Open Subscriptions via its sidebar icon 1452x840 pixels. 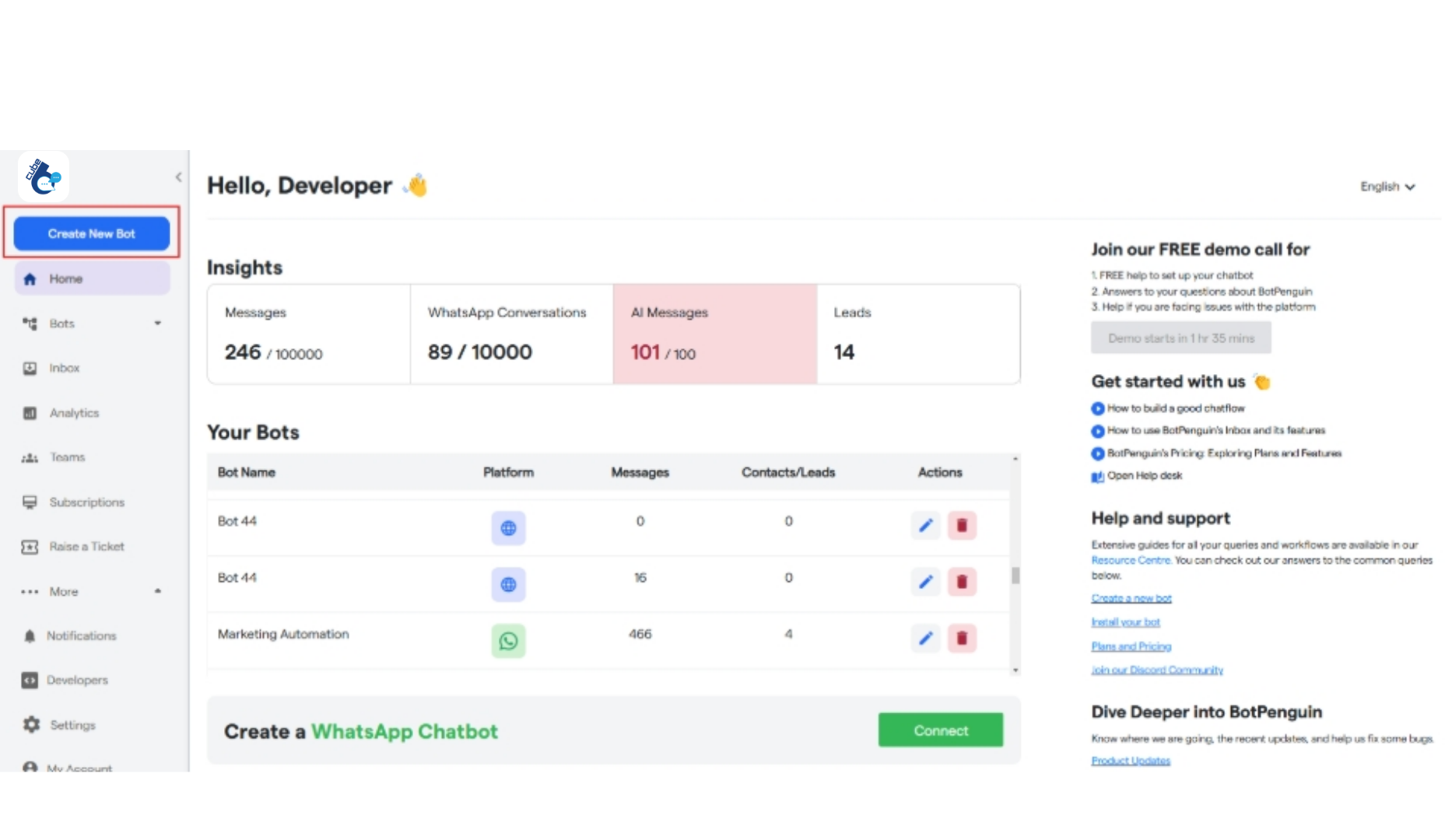30,502
